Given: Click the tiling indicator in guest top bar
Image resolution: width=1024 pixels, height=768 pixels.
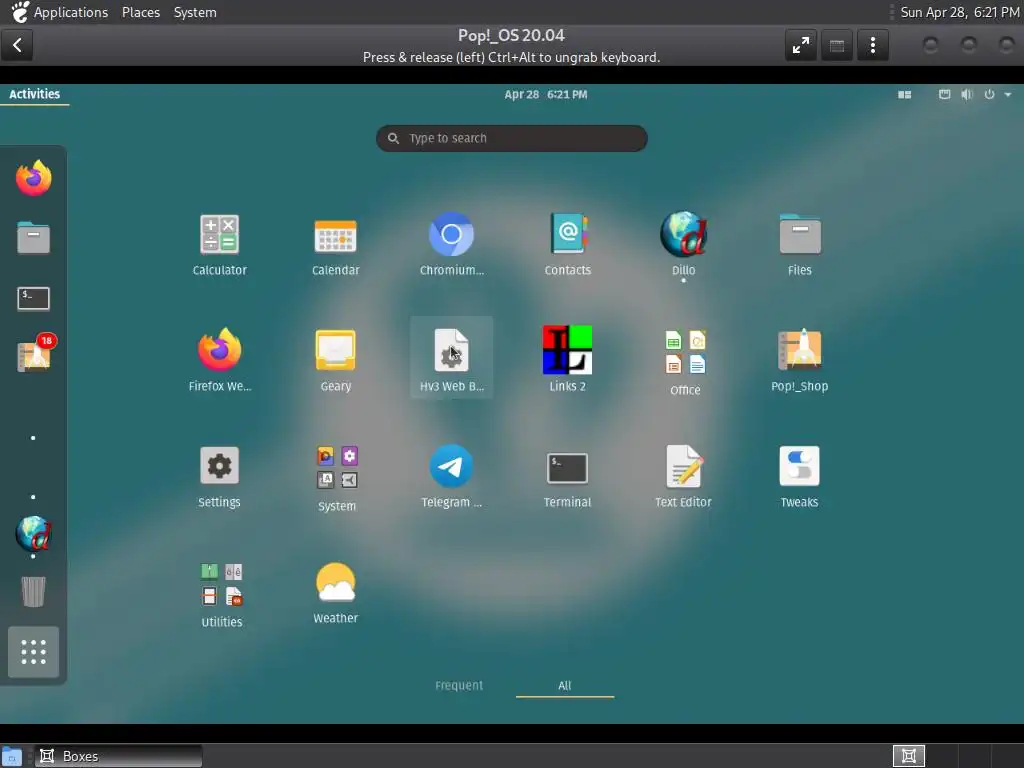Looking at the screenshot, I should pyautogui.click(x=904, y=95).
